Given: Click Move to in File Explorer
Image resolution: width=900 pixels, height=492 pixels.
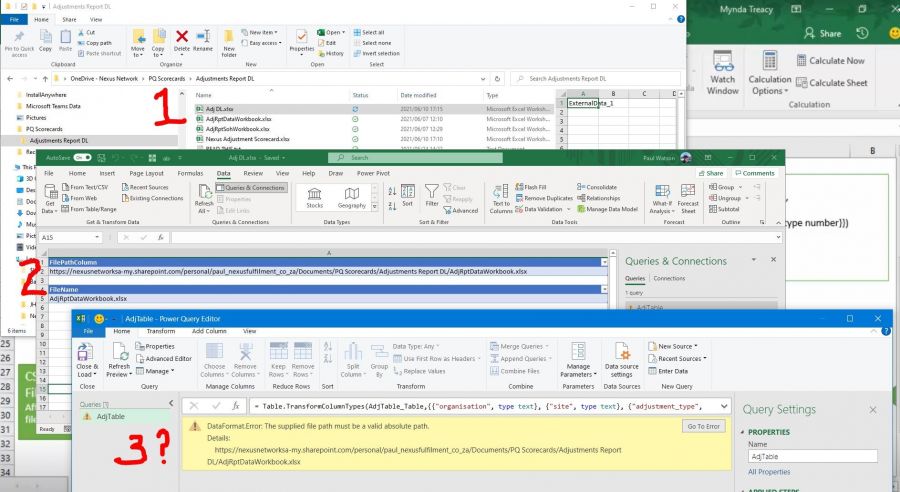Looking at the screenshot, I should click(x=138, y=43).
